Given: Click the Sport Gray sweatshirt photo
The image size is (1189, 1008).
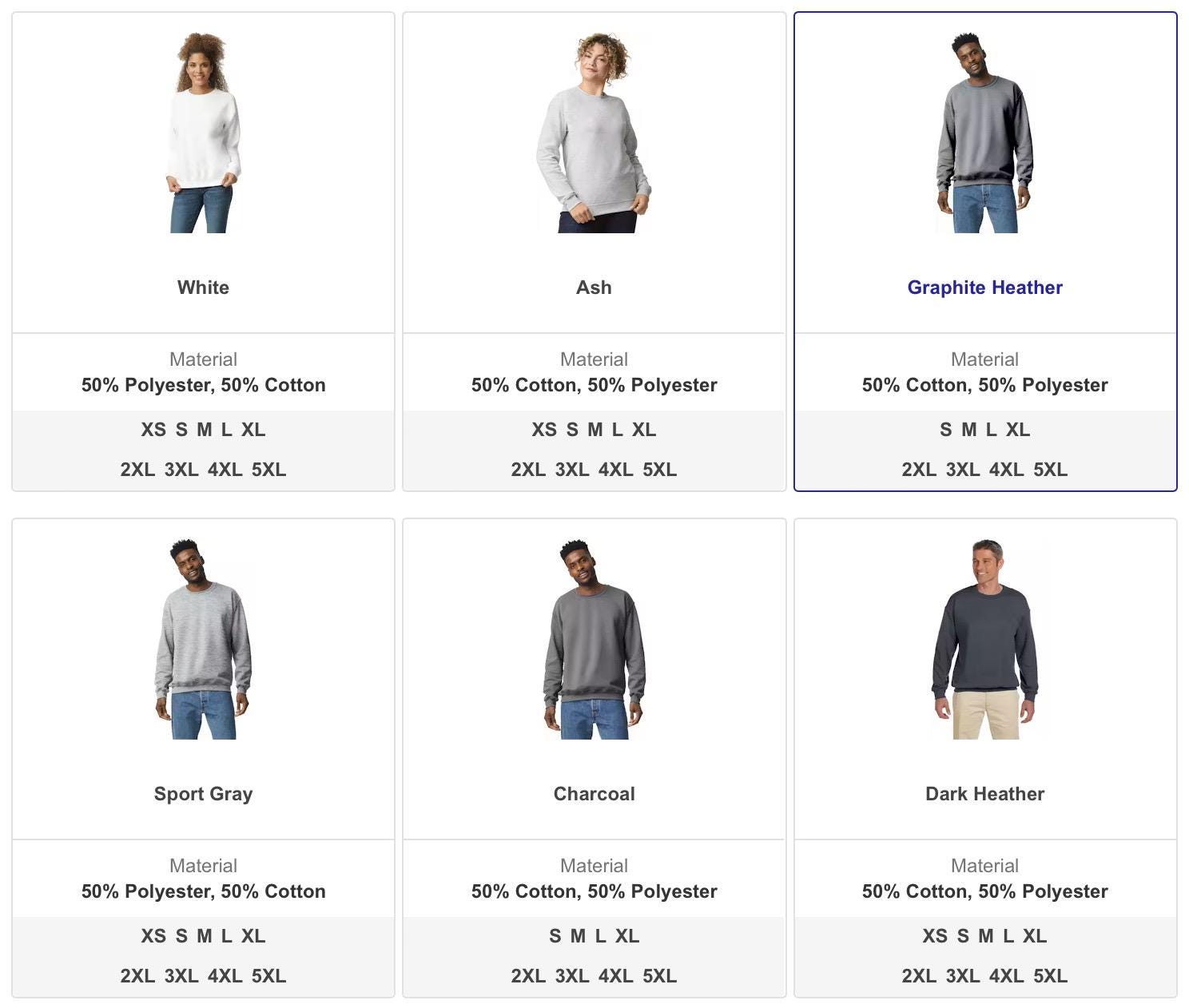Looking at the screenshot, I should pyautogui.click(x=203, y=640).
